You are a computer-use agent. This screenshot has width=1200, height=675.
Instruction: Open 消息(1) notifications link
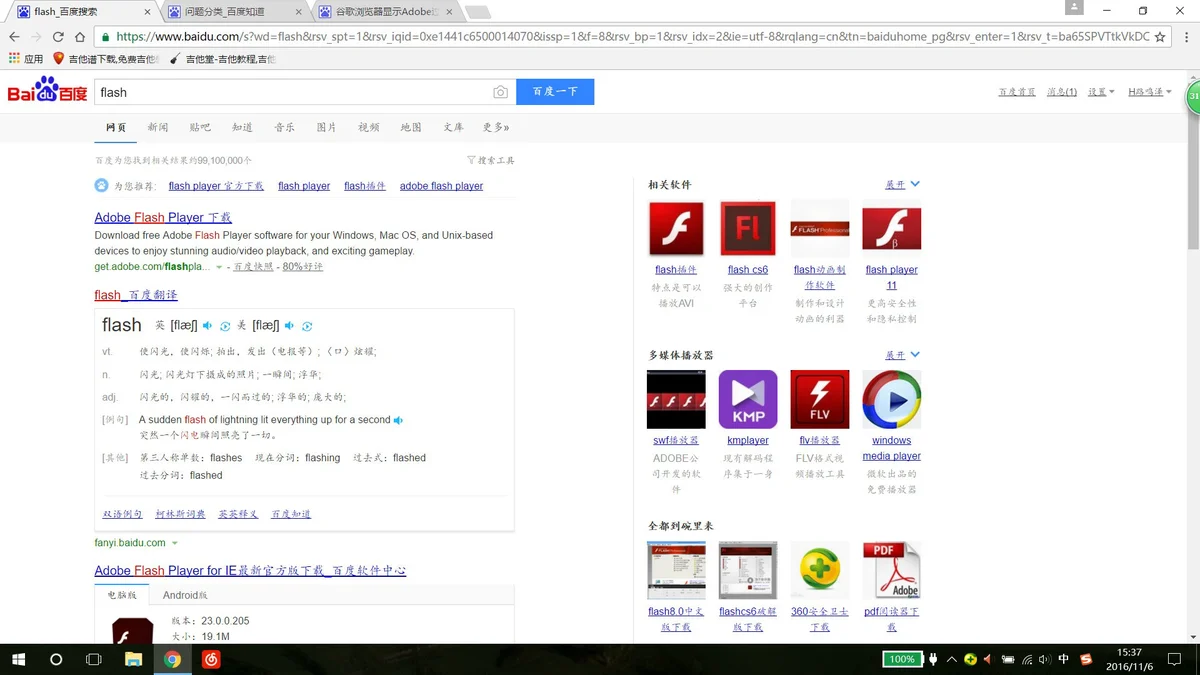pyautogui.click(x=1062, y=92)
